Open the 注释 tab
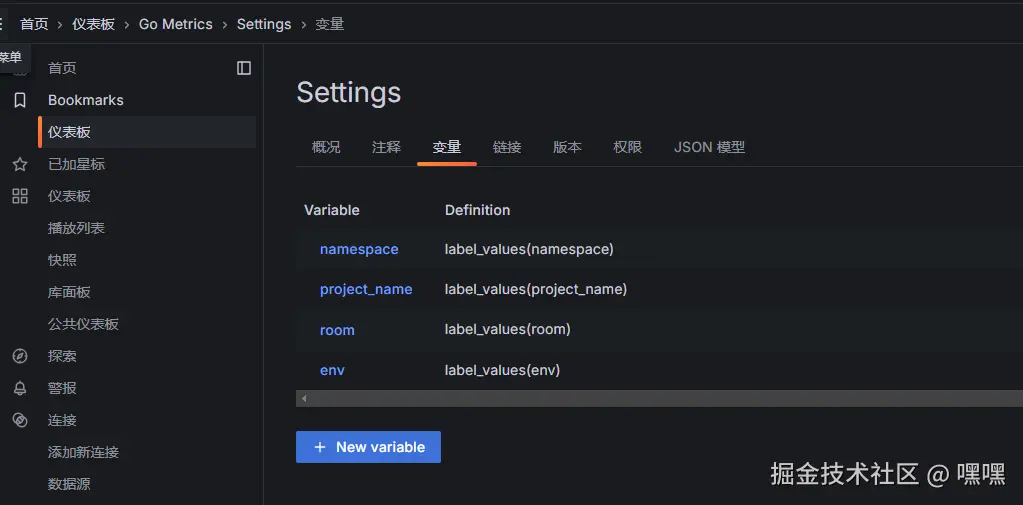Screen dimensions: 1023x505 386,147
